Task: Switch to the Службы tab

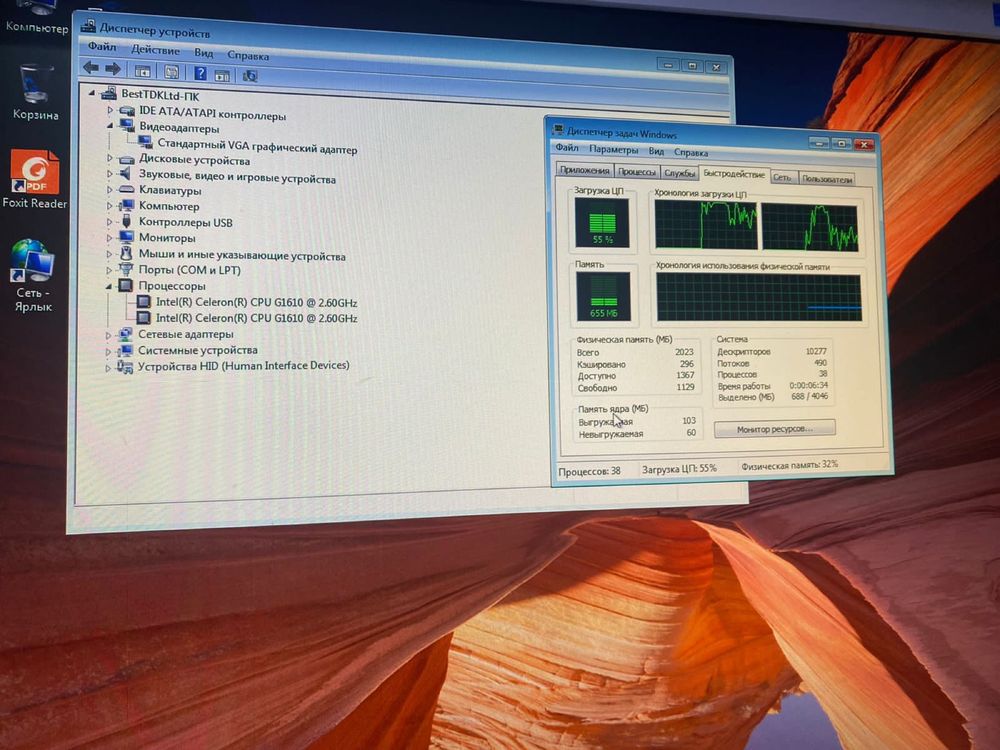Action: coord(679,173)
